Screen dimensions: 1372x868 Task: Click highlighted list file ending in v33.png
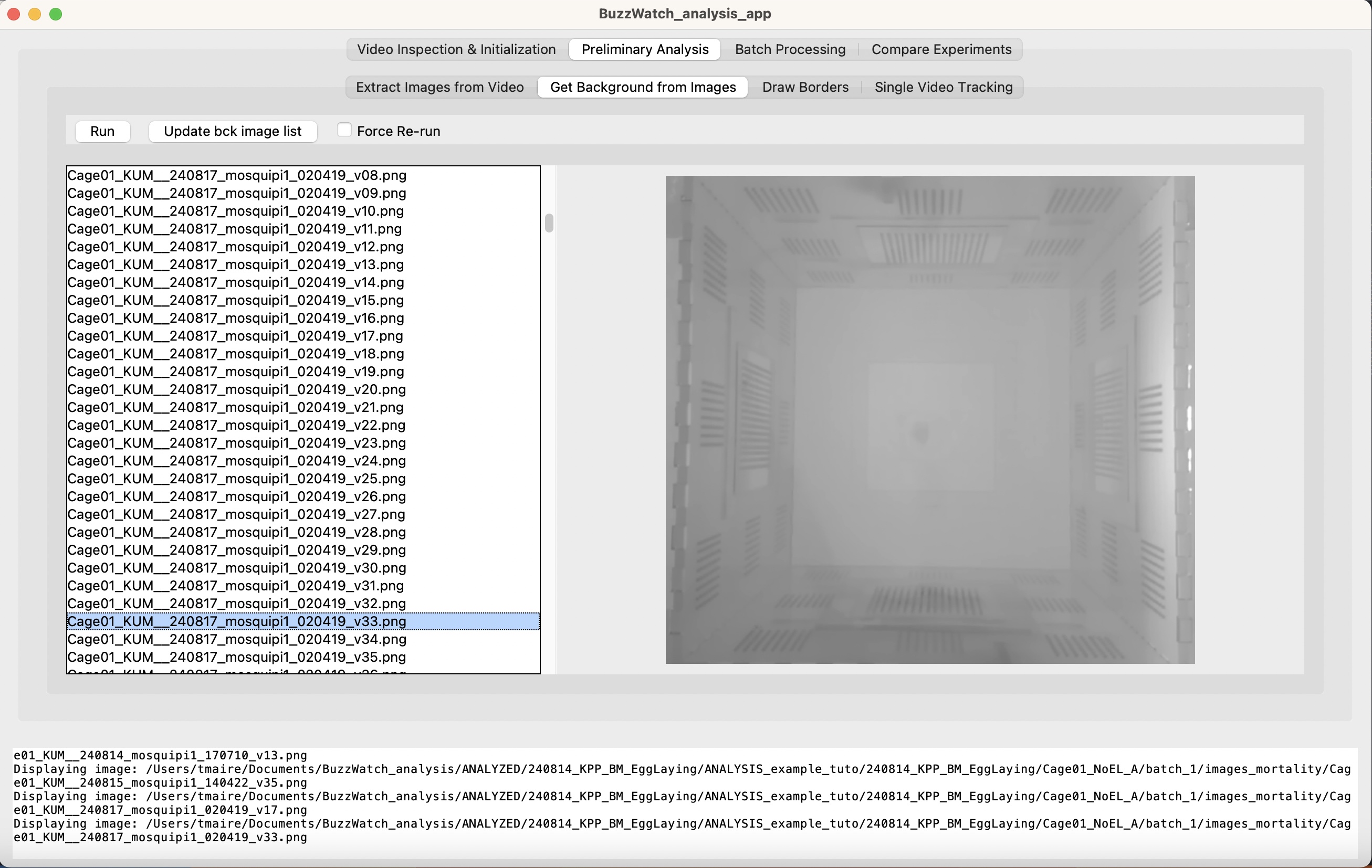coord(303,621)
